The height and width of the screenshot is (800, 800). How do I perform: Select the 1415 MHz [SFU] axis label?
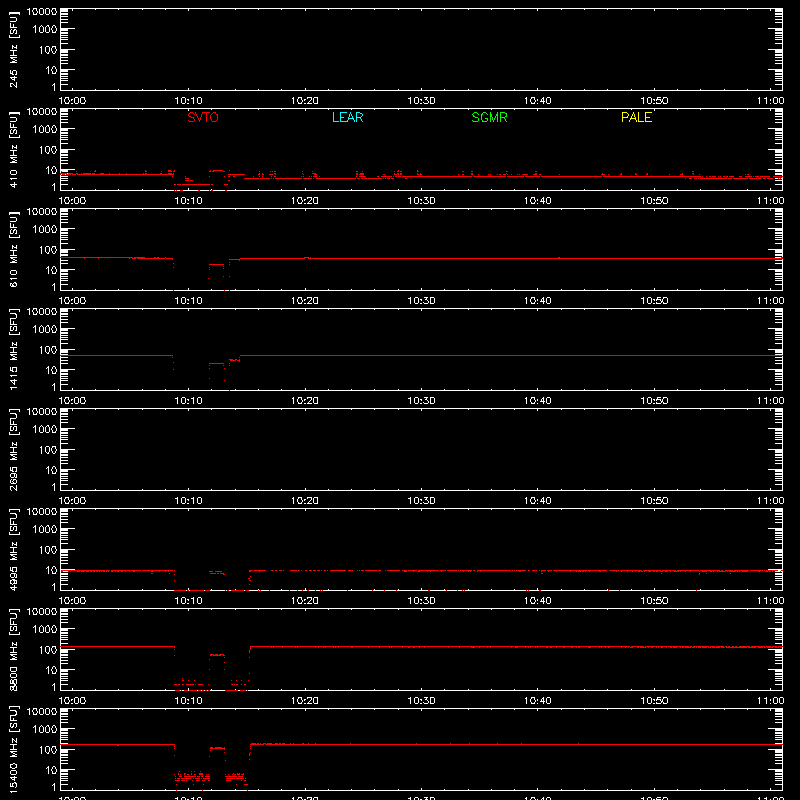(x=14, y=349)
